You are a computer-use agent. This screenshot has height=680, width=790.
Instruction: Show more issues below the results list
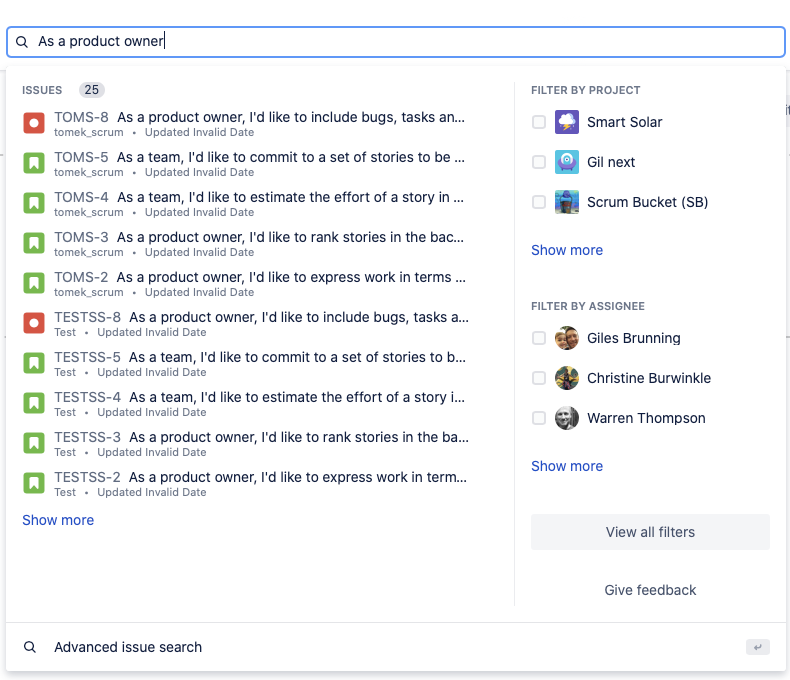(x=58, y=520)
